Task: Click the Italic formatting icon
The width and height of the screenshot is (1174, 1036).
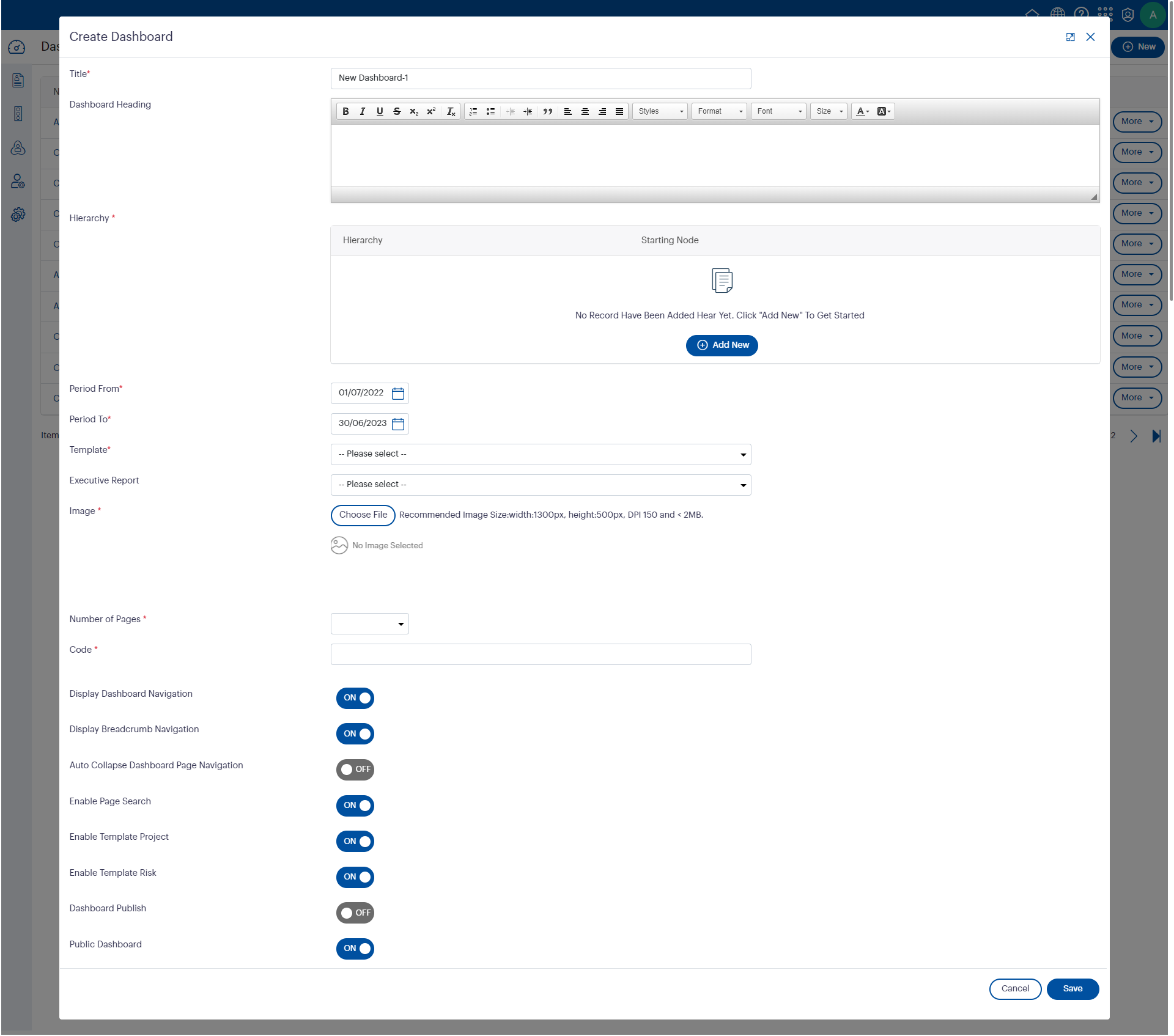Action: point(363,111)
